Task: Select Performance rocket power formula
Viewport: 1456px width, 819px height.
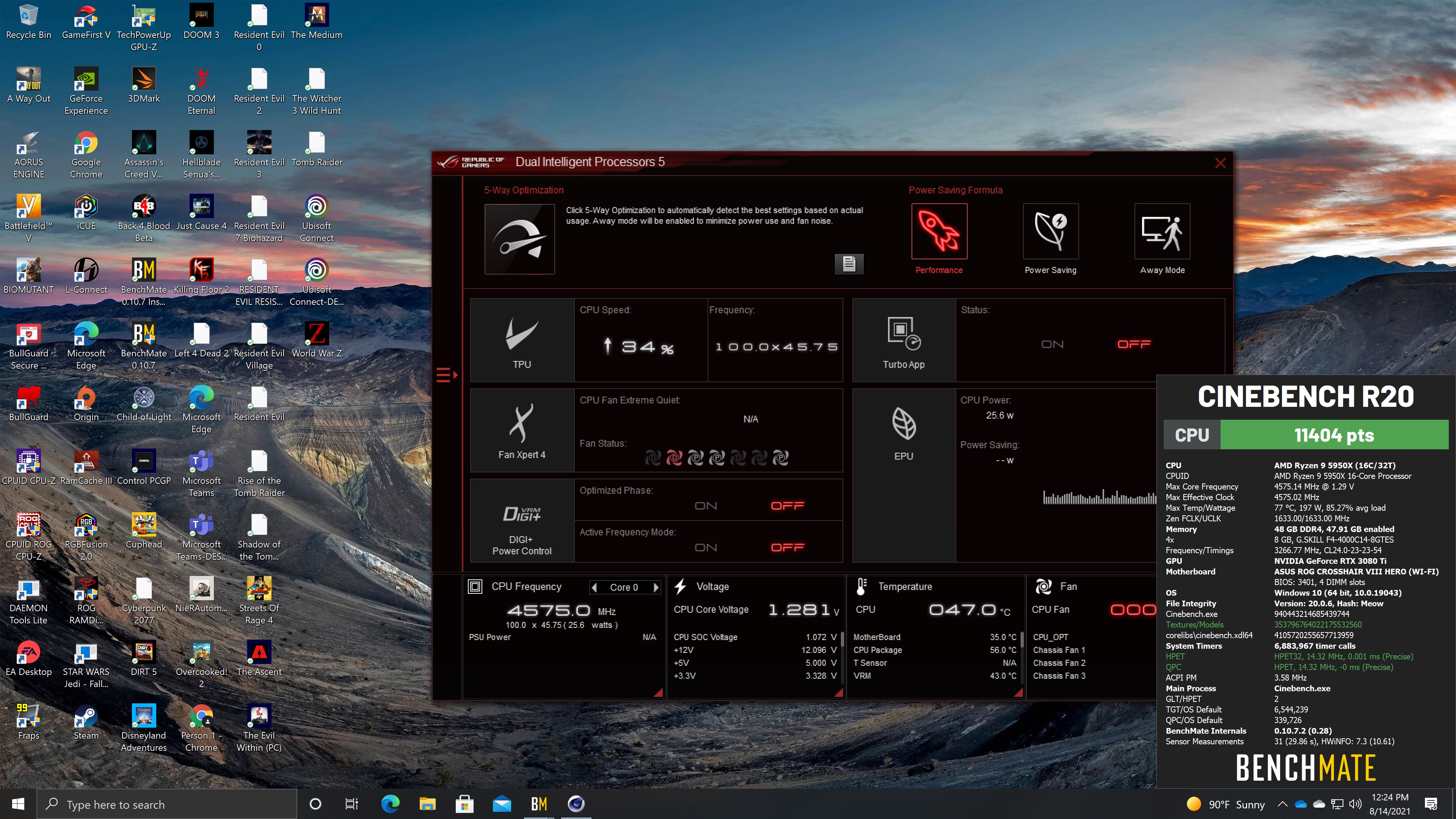Action: 939,231
